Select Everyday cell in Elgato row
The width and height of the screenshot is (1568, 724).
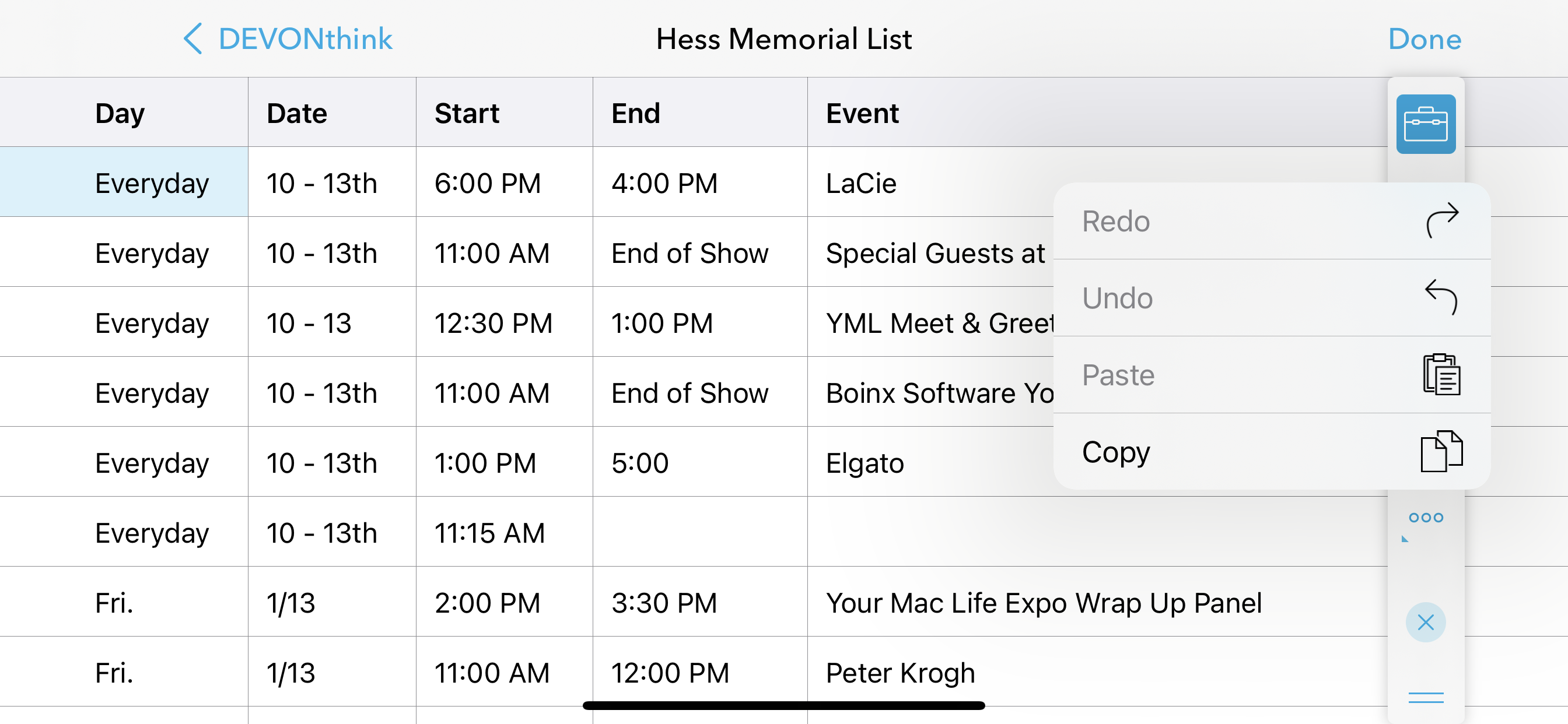(x=124, y=462)
